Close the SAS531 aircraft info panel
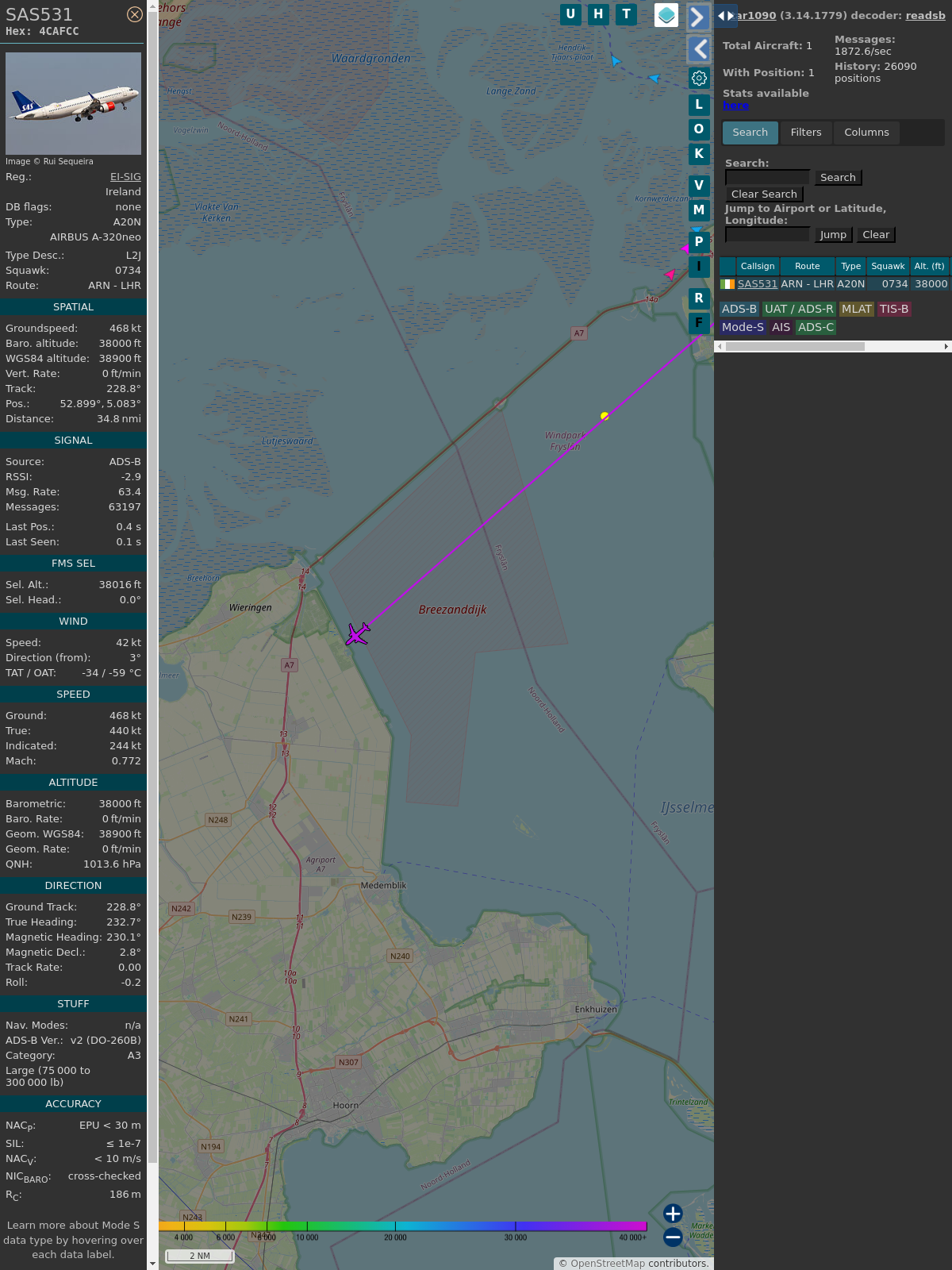The height and width of the screenshot is (1270, 952). point(135,14)
